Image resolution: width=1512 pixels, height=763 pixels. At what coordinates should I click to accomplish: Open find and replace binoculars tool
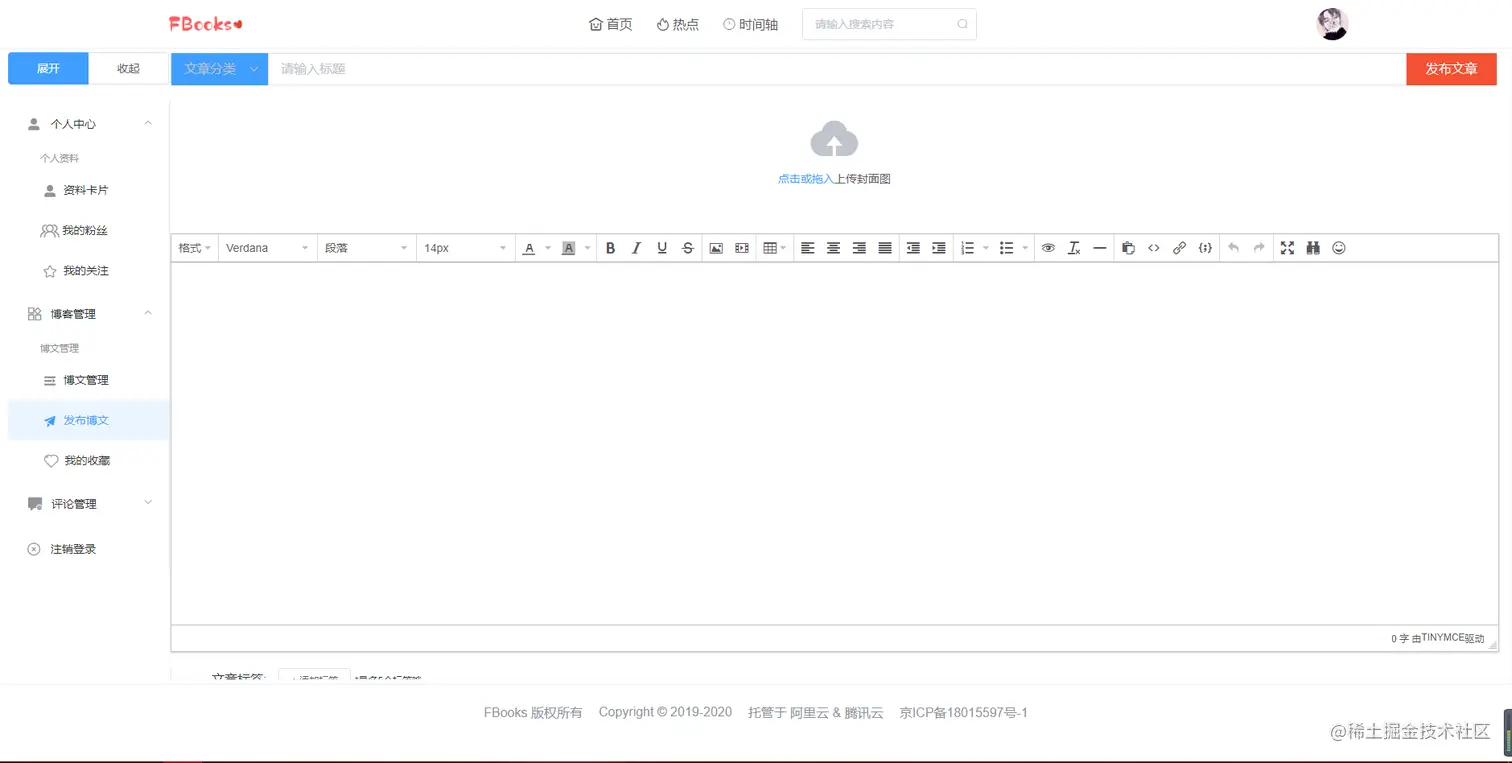(x=1314, y=248)
